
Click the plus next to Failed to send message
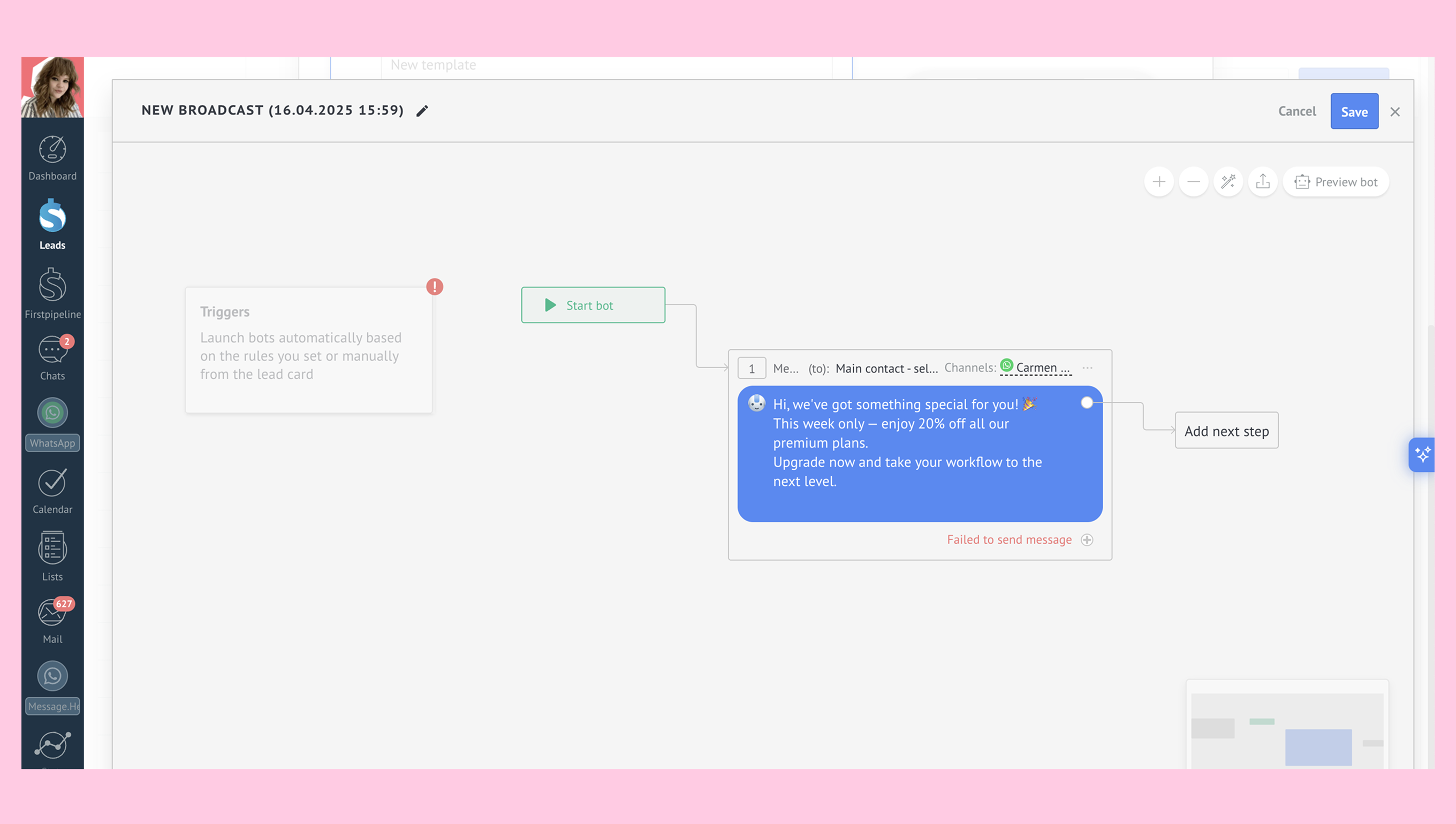click(1087, 540)
